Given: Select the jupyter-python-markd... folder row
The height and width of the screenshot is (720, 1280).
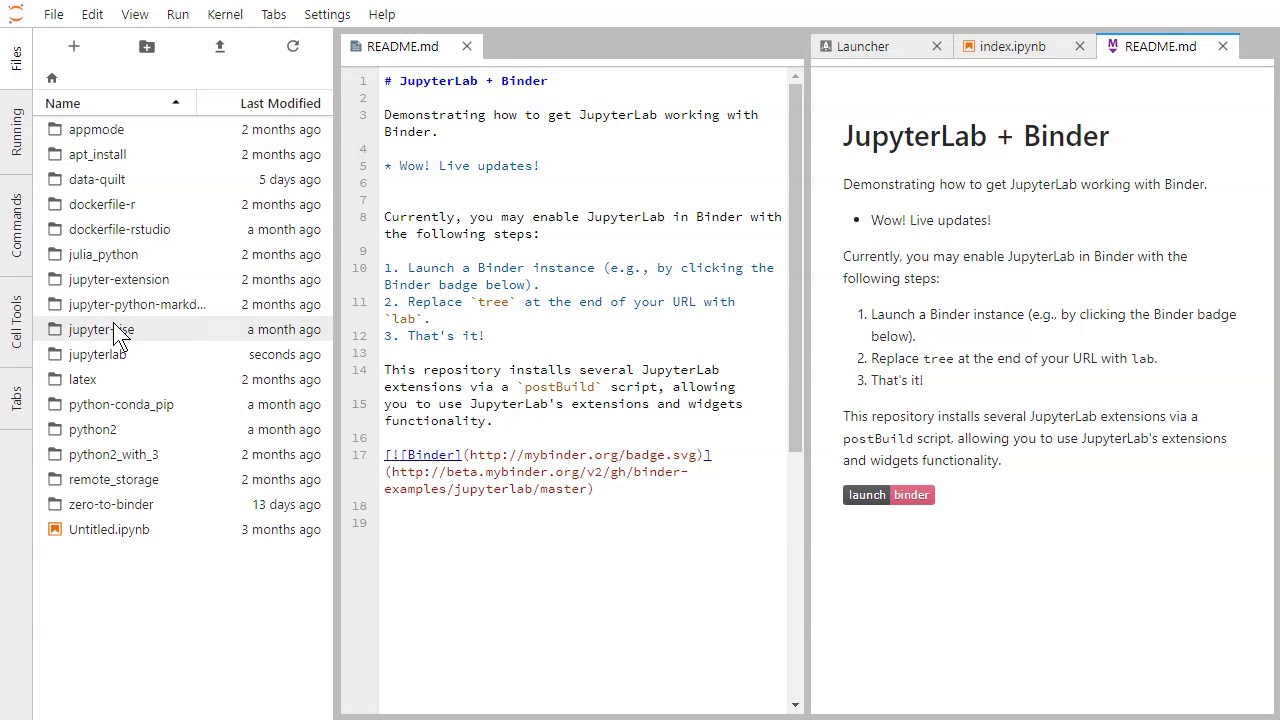Looking at the screenshot, I should coord(185,304).
